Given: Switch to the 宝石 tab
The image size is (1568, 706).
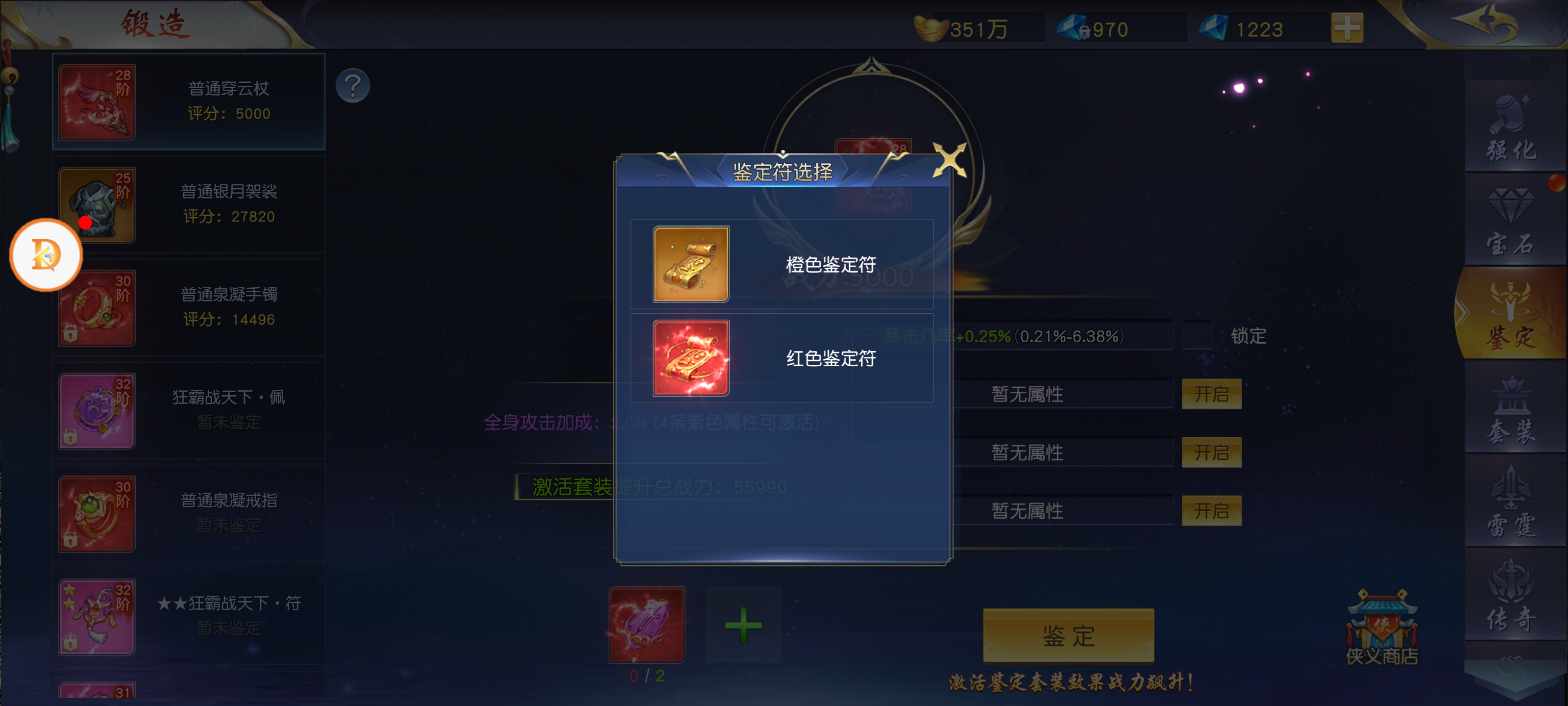Looking at the screenshot, I should (1512, 221).
